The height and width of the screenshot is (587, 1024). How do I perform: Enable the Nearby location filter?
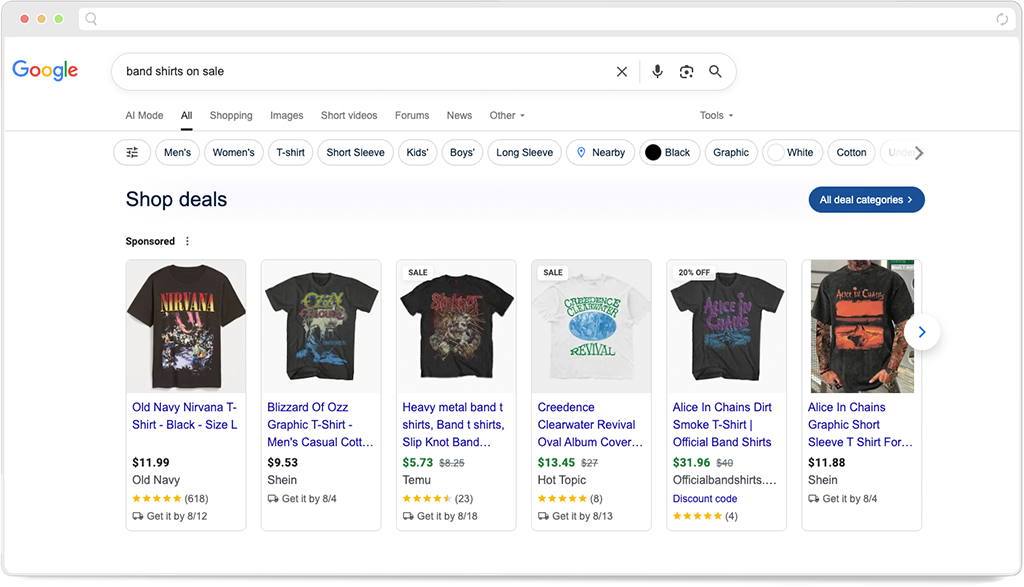(x=600, y=153)
